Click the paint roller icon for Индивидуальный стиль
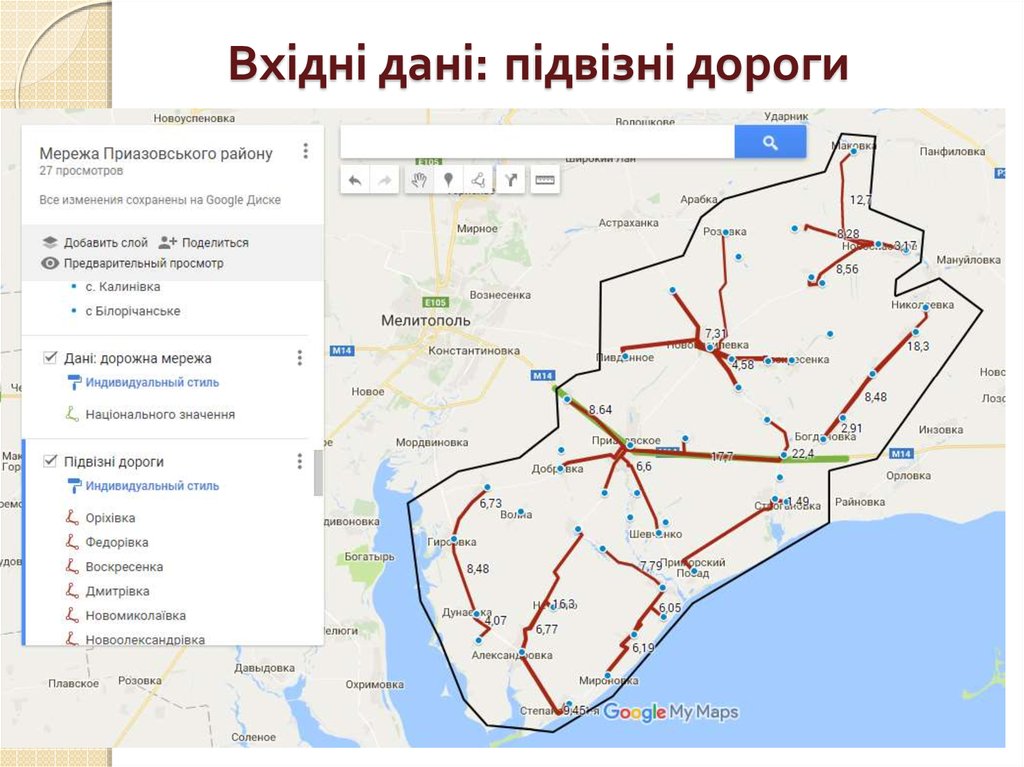Screen dimensions: 1024x767 coord(74,382)
